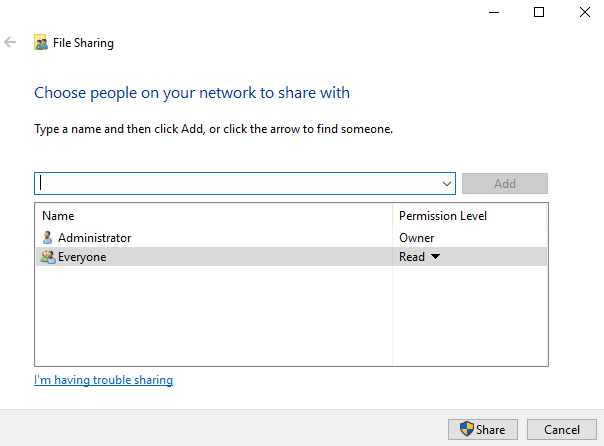The width and height of the screenshot is (604, 446).
Task: Open the Read permission dropdown for Everyone
Action: (434, 257)
